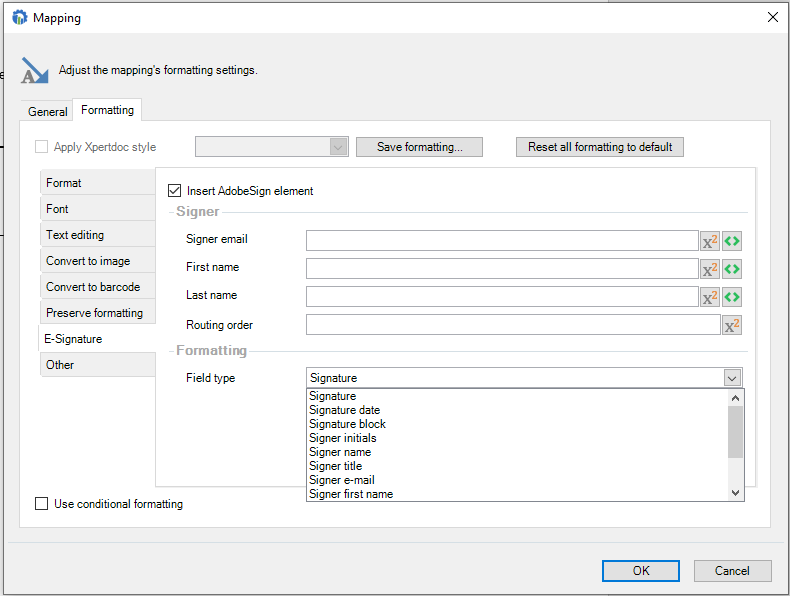Open the Convert to barcode section
790x596 pixels.
click(98, 287)
